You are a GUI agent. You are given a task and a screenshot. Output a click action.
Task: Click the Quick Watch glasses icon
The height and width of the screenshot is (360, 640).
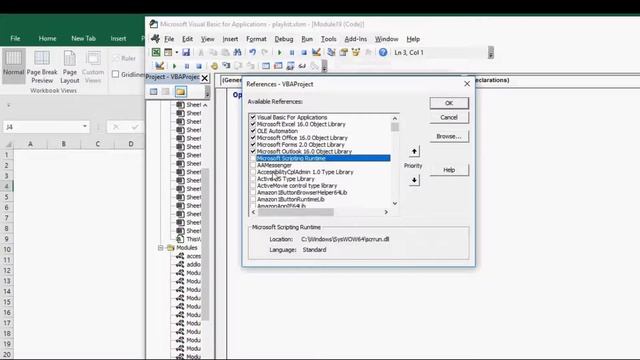click(x=302, y=66)
